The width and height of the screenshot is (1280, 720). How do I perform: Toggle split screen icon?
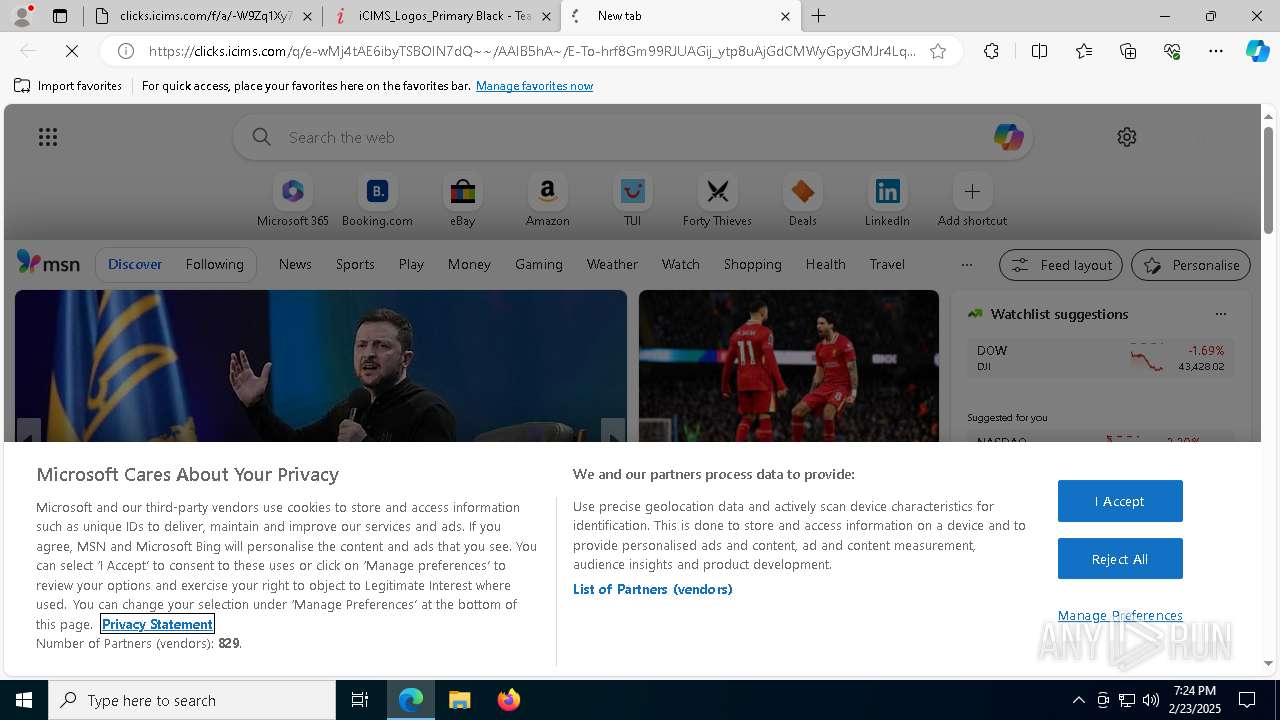[1039, 51]
